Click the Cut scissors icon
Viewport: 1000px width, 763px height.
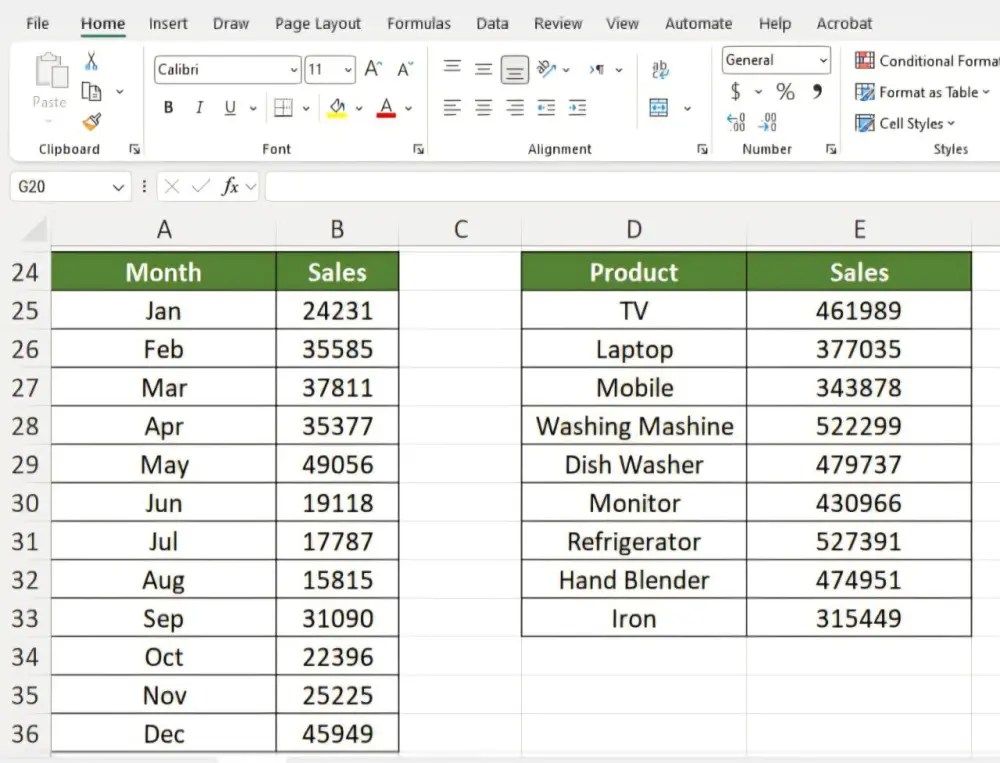(x=91, y=61)
